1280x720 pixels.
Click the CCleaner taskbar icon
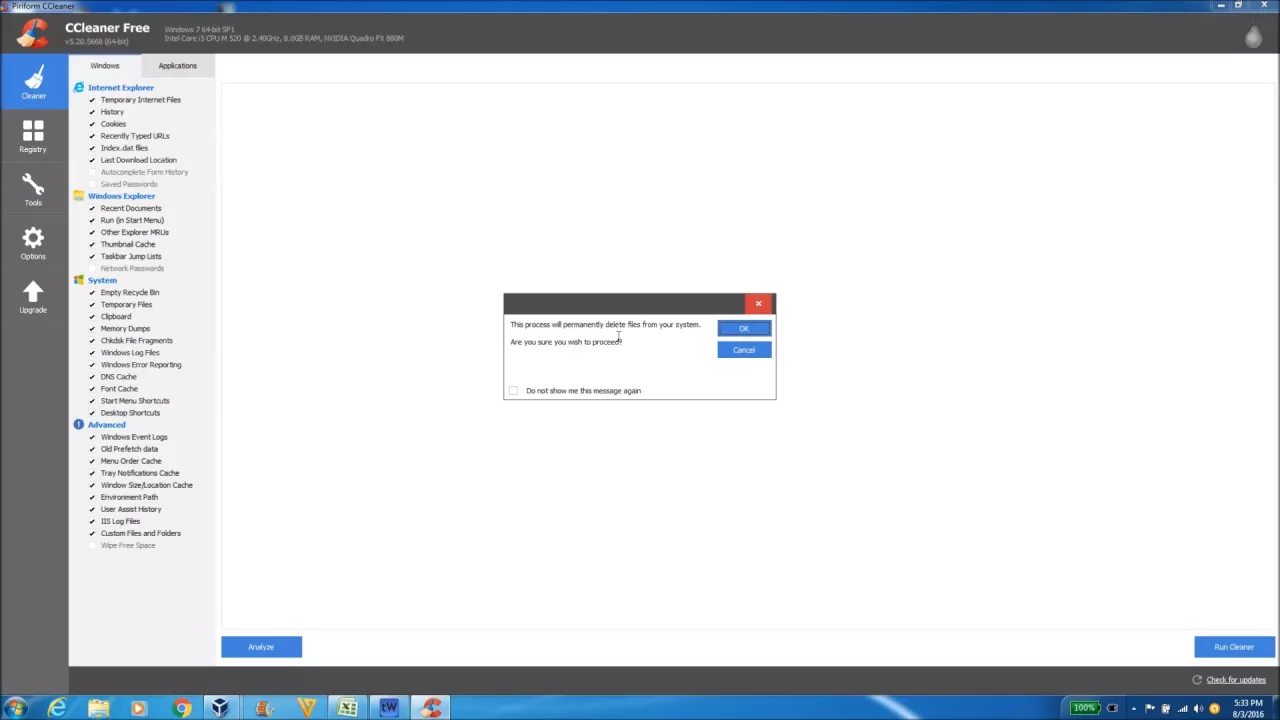click(431, 708)
